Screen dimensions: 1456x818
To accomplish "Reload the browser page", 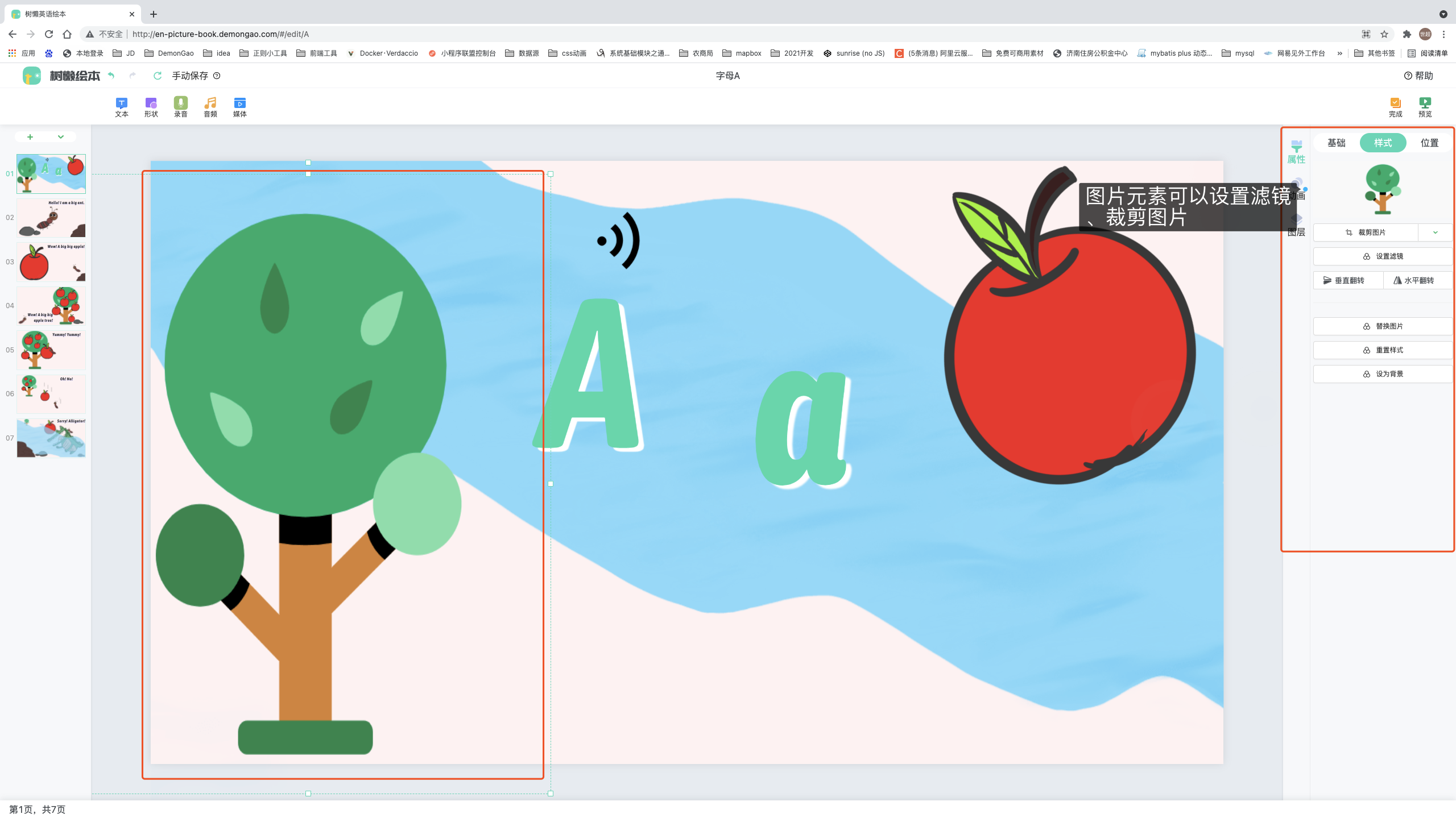I will coord(49,34).
